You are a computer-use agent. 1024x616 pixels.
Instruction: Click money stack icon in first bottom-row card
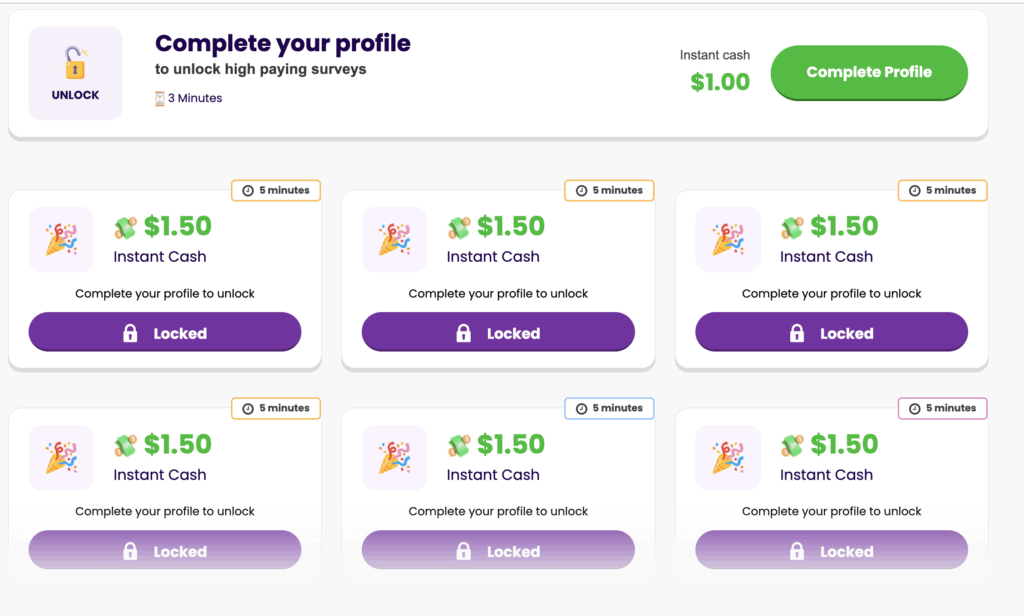click(125, 446)
